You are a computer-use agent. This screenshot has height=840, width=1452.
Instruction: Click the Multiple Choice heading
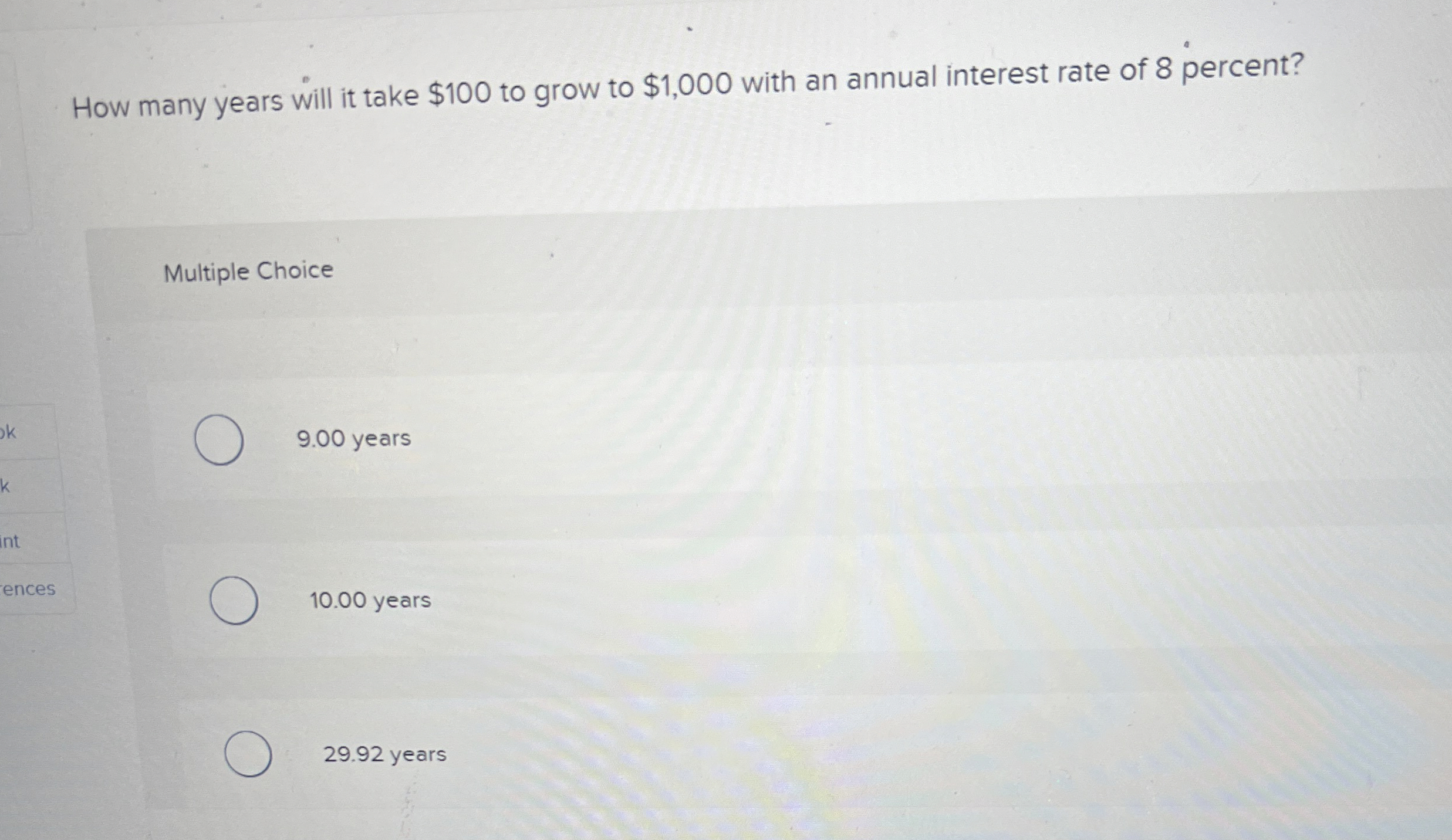click(x=248, y=270)
